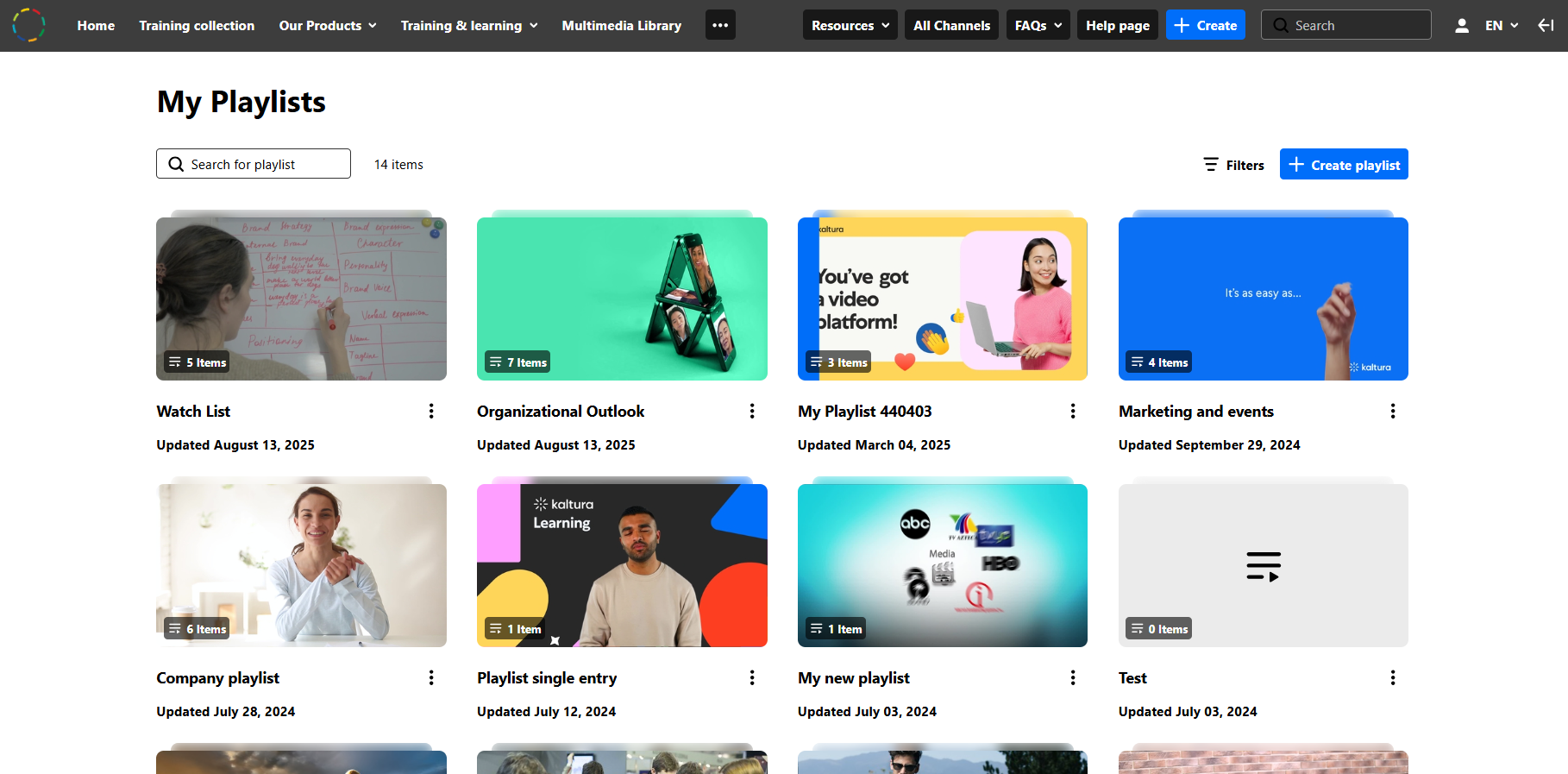Click the My Playlists page heading
This screenshot has width=1568, height=774.
point(241,102)
